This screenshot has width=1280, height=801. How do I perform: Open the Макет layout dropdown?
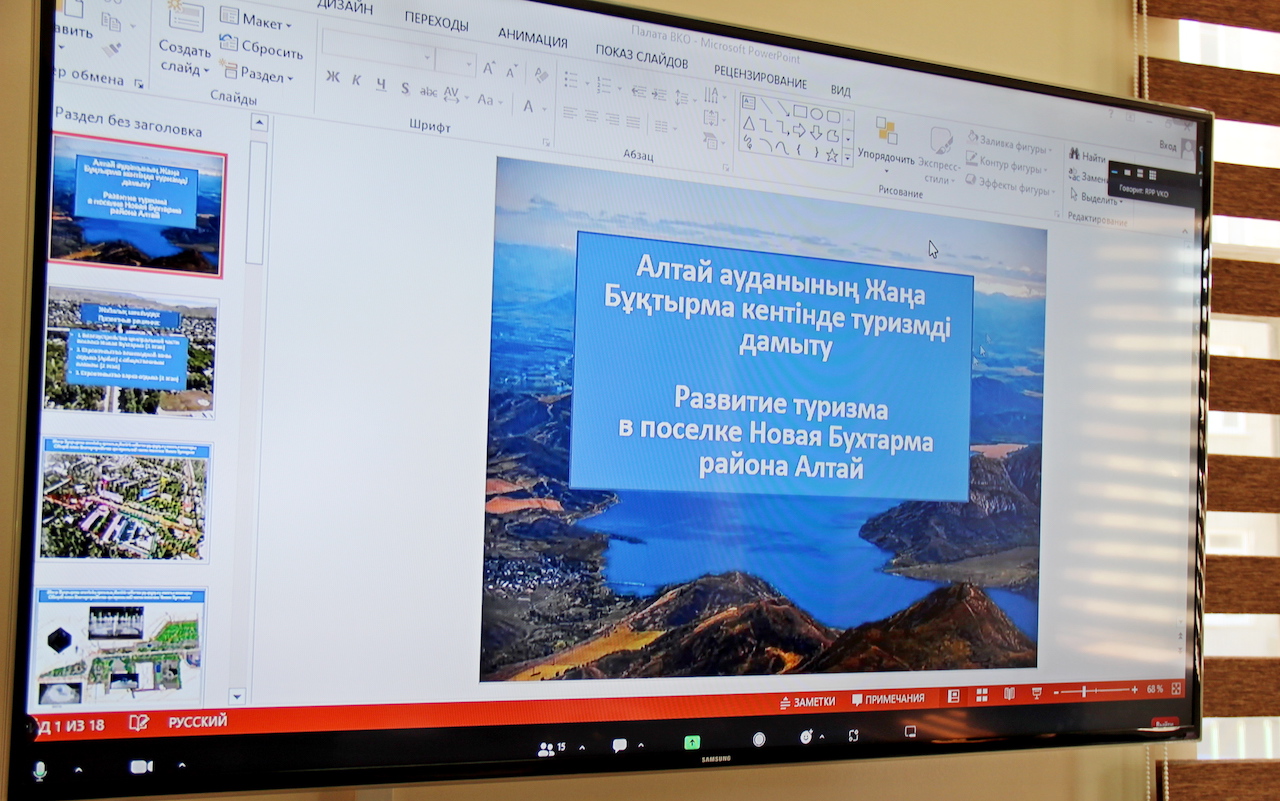tap(256, 21)
